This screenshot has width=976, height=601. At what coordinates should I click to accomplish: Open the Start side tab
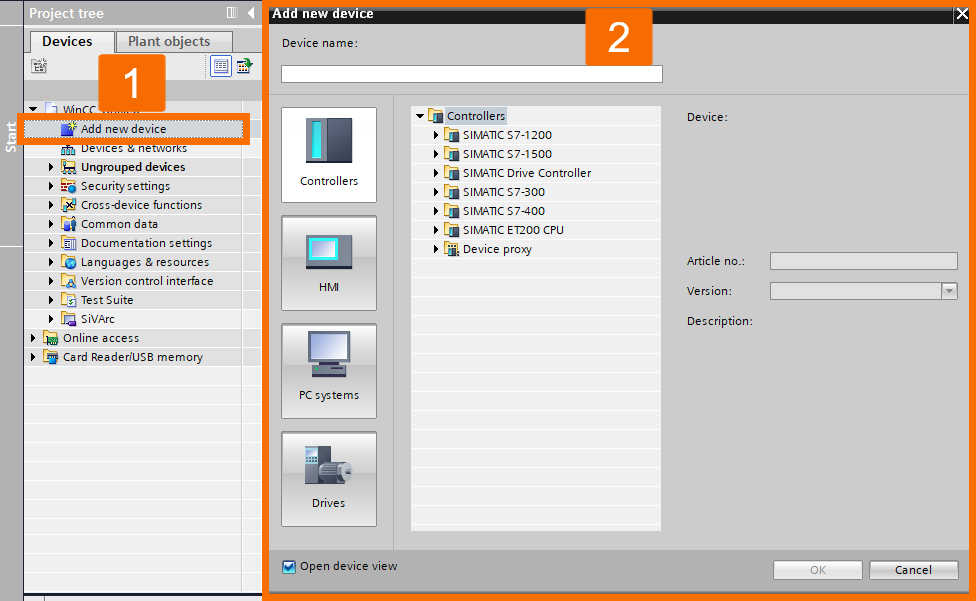[11, 137]
